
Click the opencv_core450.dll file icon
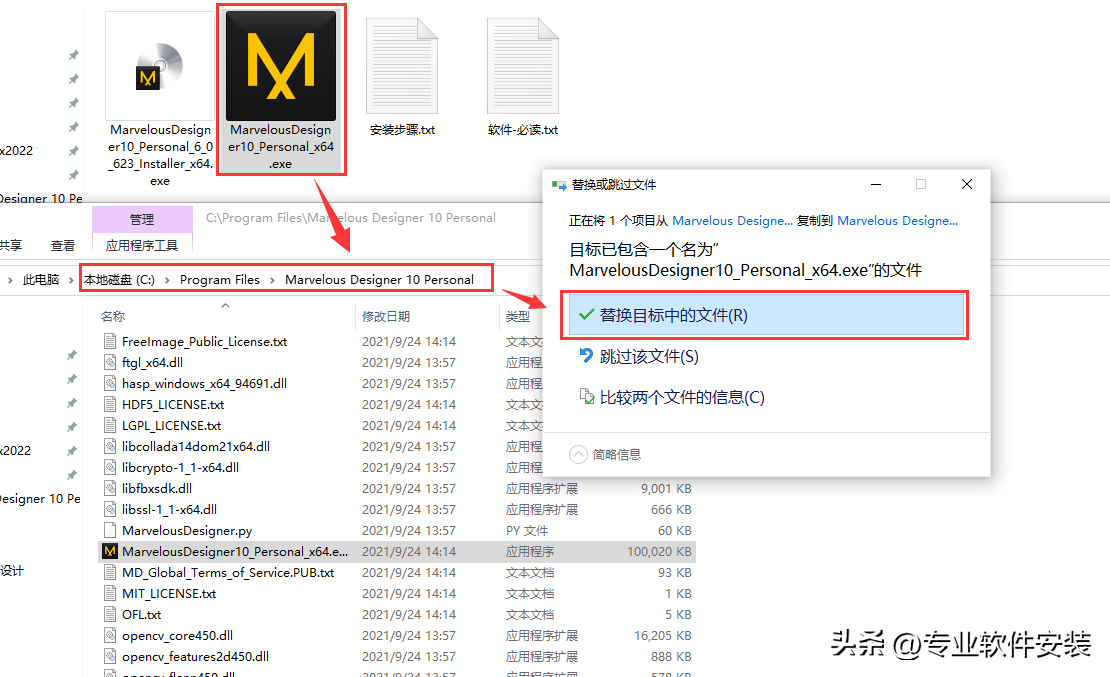[110, 635]
